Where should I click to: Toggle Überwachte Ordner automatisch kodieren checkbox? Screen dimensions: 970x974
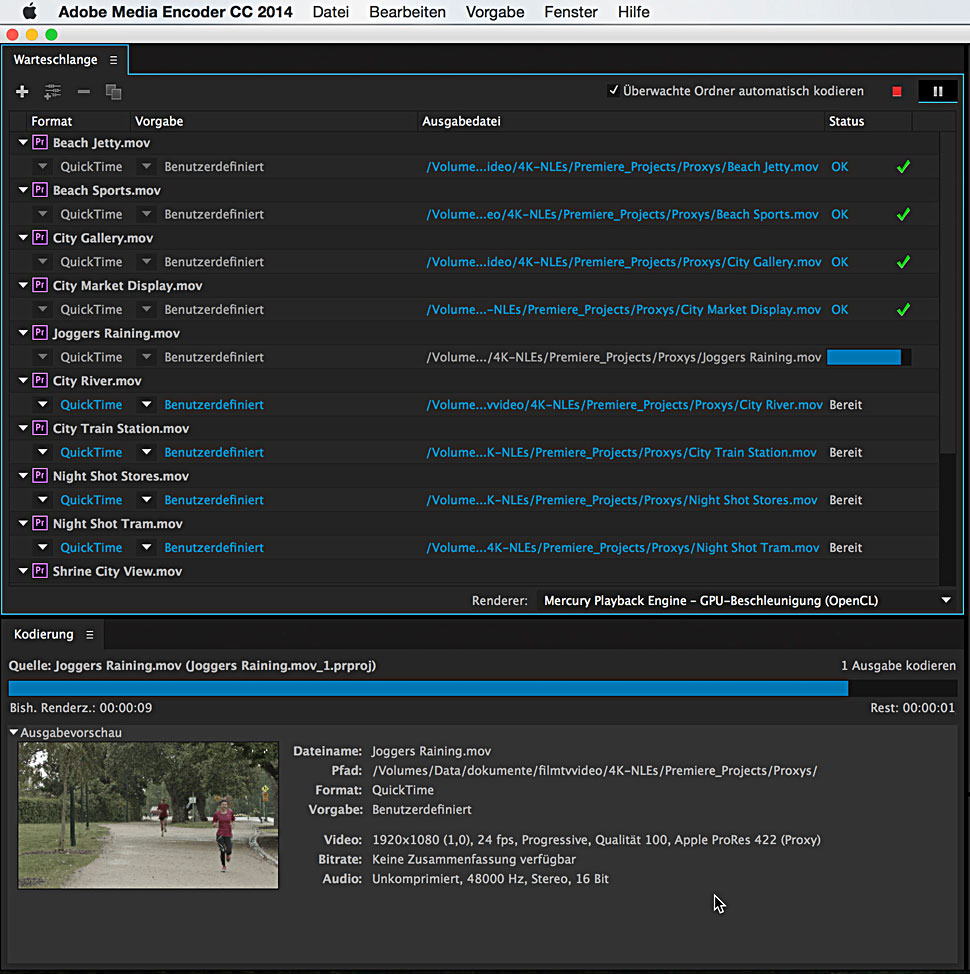(614, 91)
